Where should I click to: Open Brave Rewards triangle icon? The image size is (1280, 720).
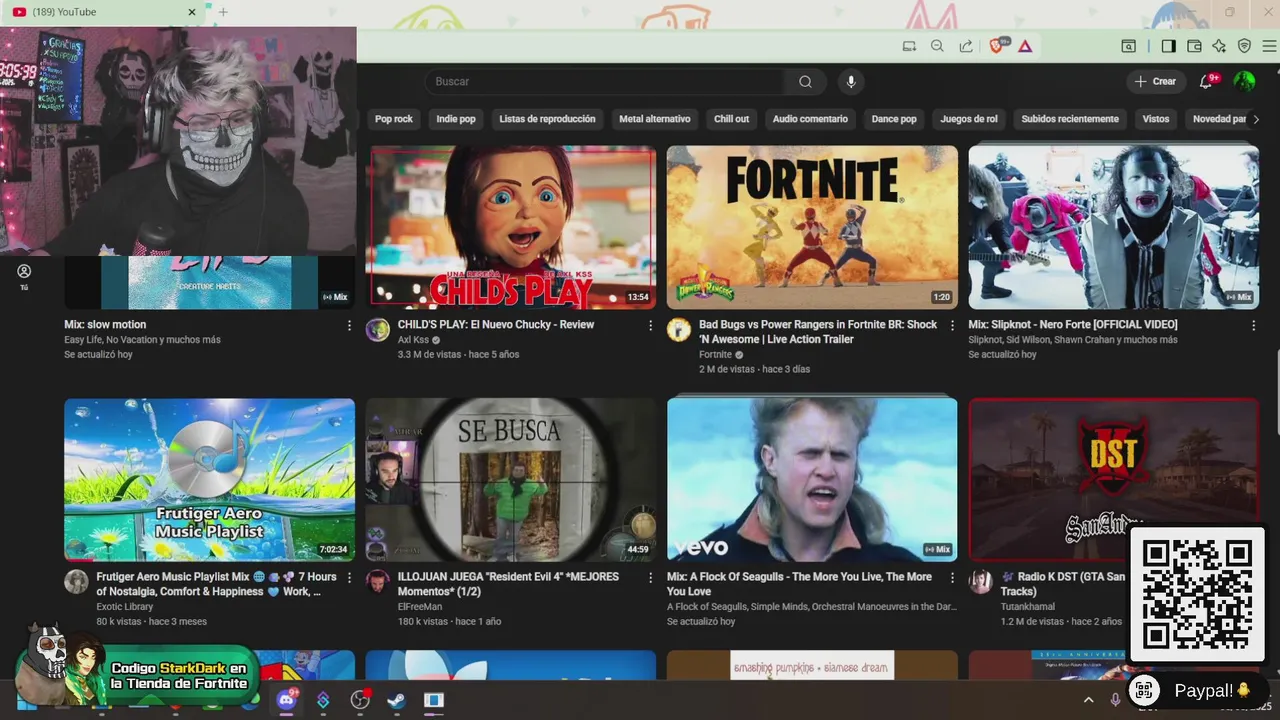pos(1025,46)
